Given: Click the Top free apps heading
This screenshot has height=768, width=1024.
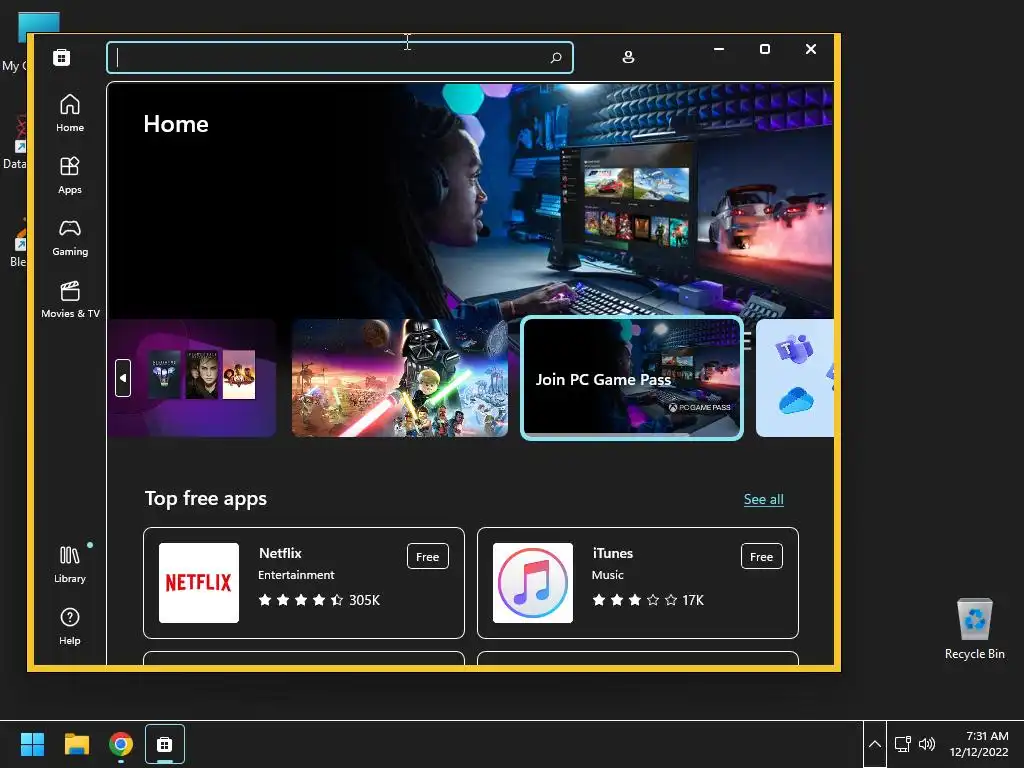Looking at the screenshot, I should (206, 498).
